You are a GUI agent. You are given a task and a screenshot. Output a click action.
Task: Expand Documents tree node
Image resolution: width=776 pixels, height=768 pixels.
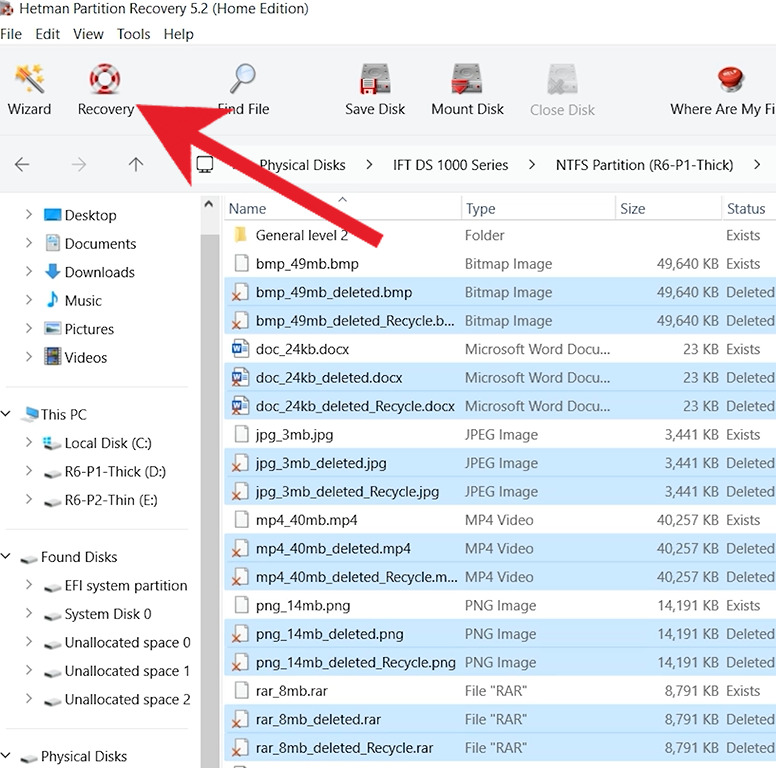pyautogui.click(x=29, y=243)
